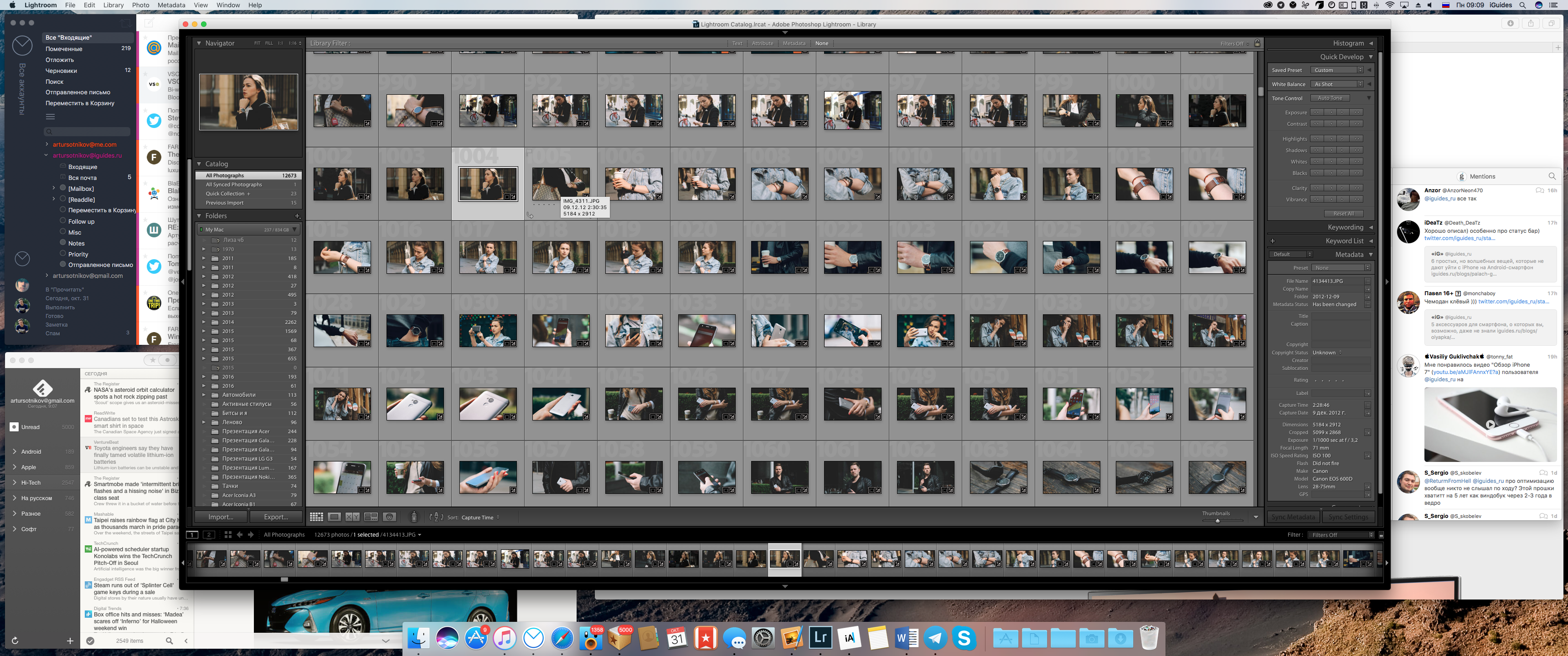Screen dimensions: 1568x656
Task: Switch to Loupe view
Action: pyautogui.click(x=334, y=517)
